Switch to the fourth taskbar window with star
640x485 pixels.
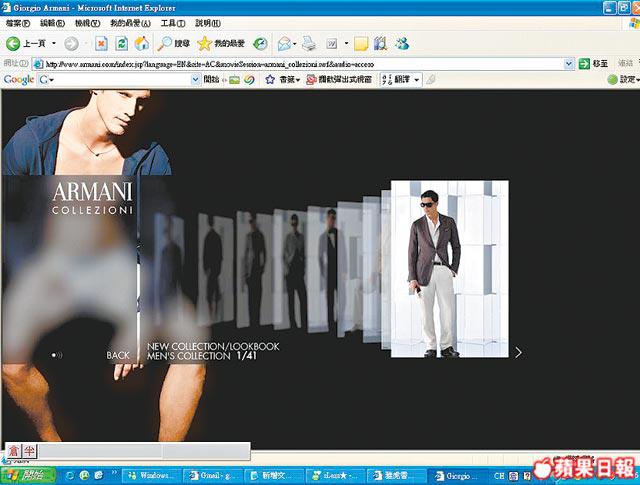[x=335, y=476]
